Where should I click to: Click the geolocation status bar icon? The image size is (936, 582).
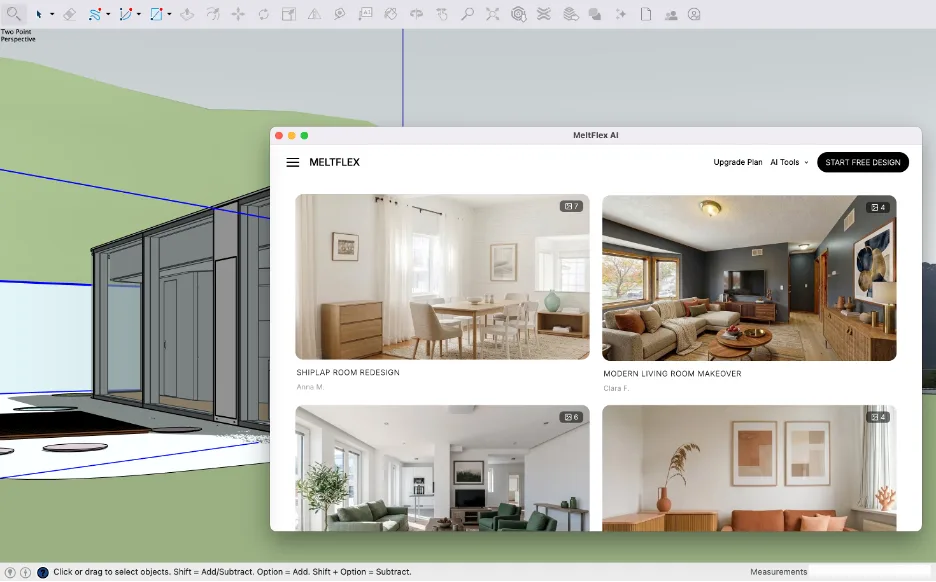pyautogui.click(x=10, y=572)
